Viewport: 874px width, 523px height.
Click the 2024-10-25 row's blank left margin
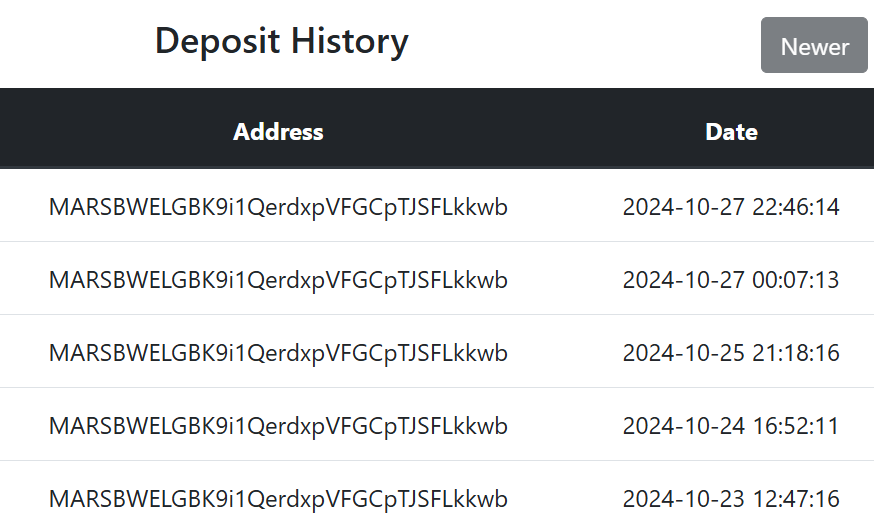point(22,352)
